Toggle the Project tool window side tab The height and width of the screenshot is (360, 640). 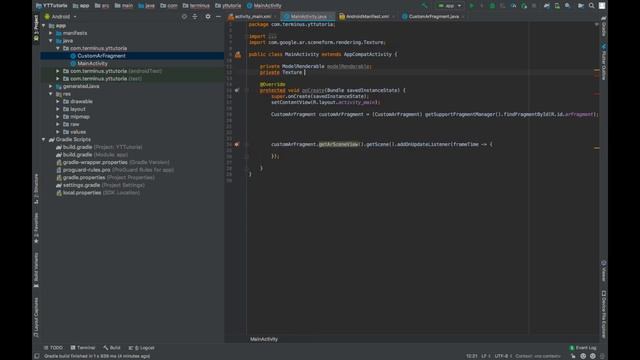pyautogui.click(x=36, y=27)
